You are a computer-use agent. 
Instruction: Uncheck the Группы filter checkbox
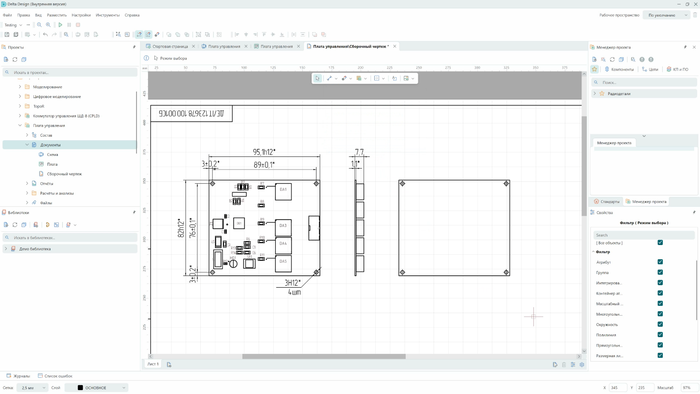(x=660, y=272)
